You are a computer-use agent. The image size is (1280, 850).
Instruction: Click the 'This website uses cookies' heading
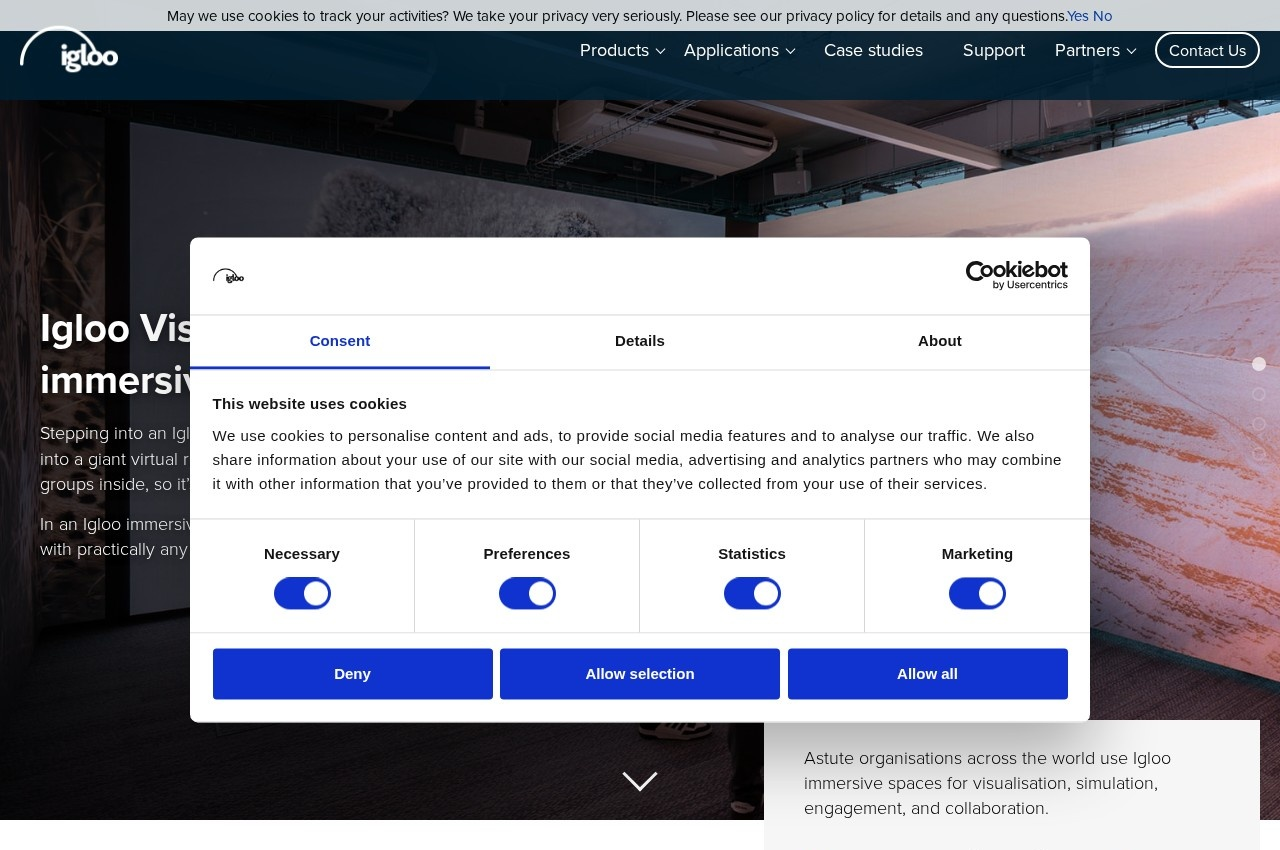click(x=310, y=404)
